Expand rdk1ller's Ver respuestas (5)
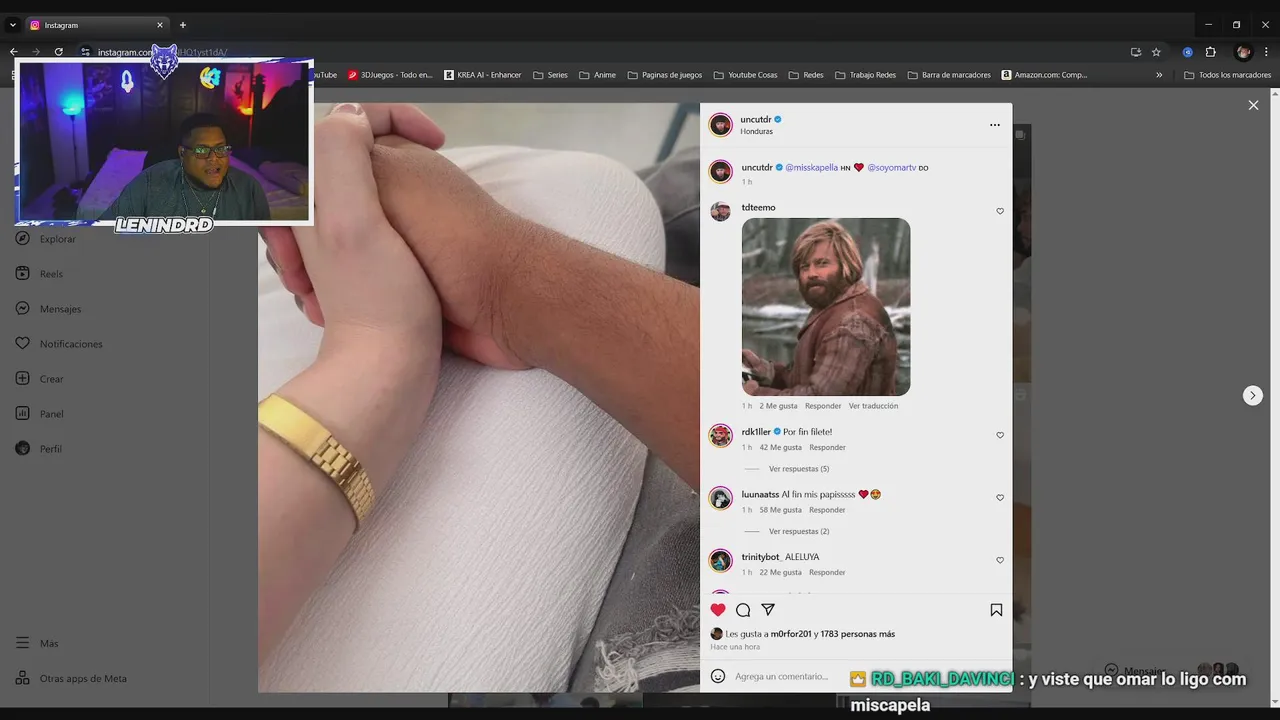Screen dimensions: 1280x720 coord(799,469)
